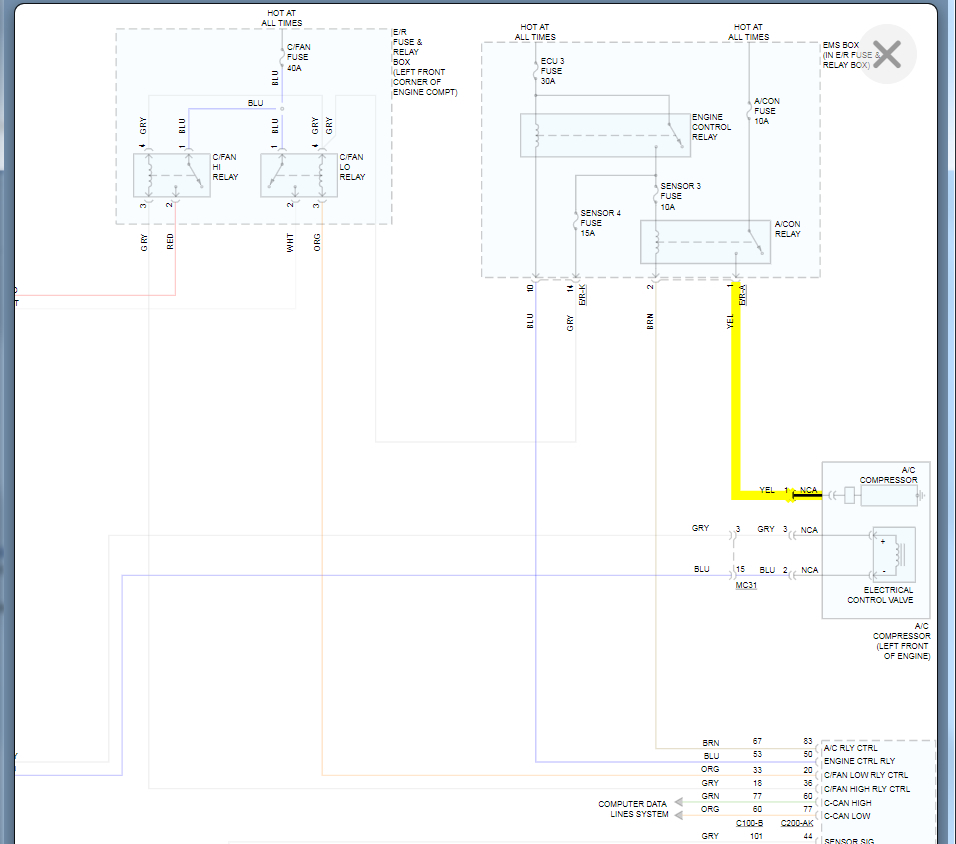Select the A/CON RELAY symbol

point(705,242)
